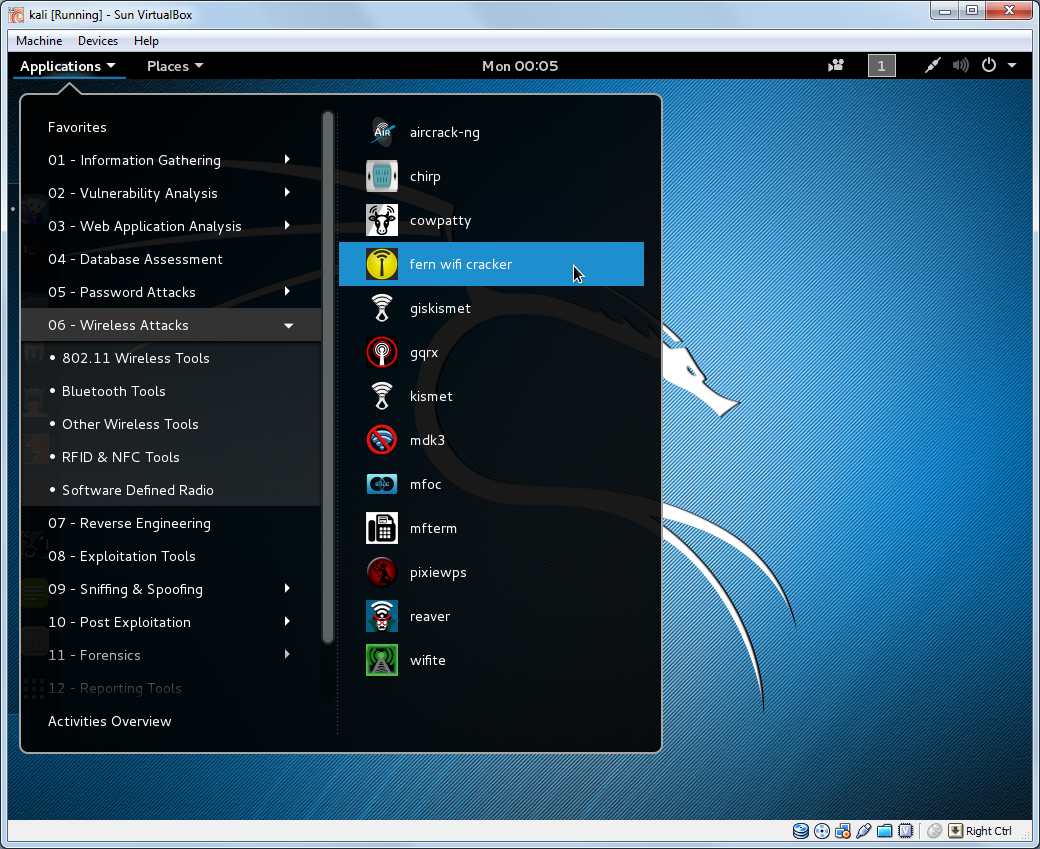Open the Machine menu
The height and width of the screenshot is (849, 1040).
tap(38, 41)
